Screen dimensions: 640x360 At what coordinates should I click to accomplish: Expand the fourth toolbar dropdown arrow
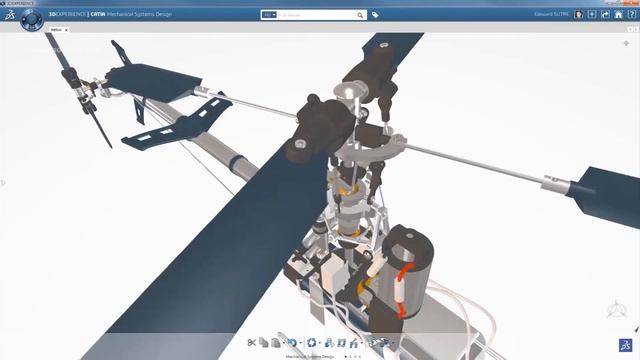coord(362,342)
